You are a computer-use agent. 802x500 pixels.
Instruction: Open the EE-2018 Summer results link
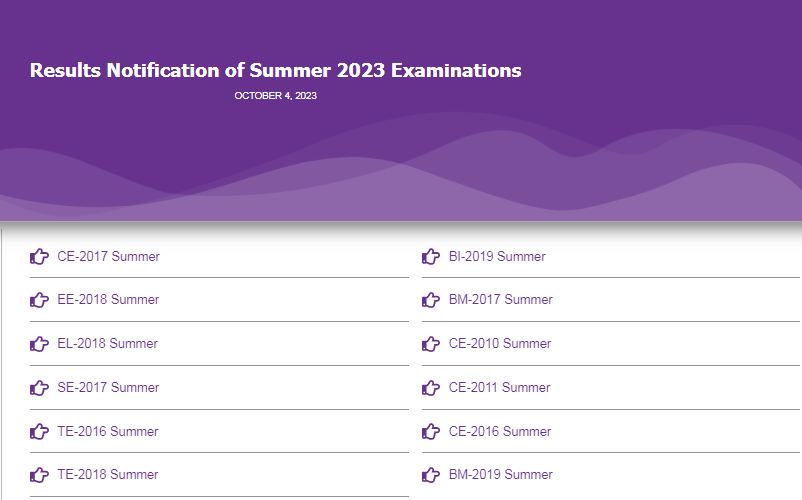[108, 300]
